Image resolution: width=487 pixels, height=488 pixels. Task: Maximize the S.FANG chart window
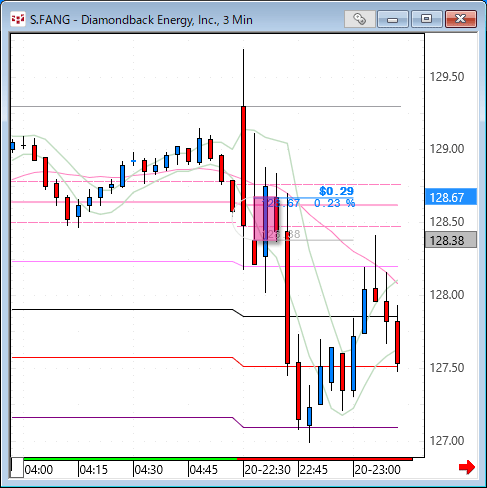tap(426, 19)
